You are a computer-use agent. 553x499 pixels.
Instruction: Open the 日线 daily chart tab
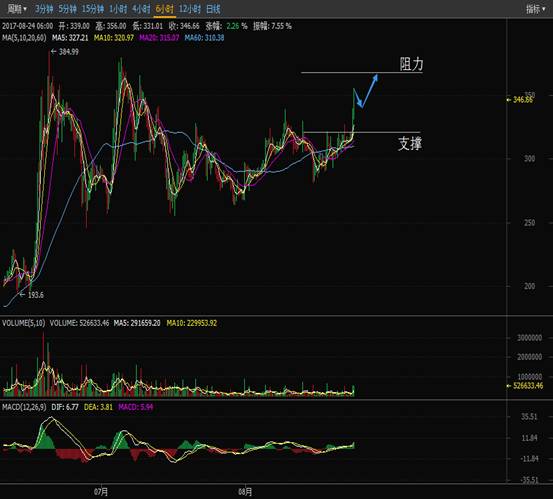[213, 9]
